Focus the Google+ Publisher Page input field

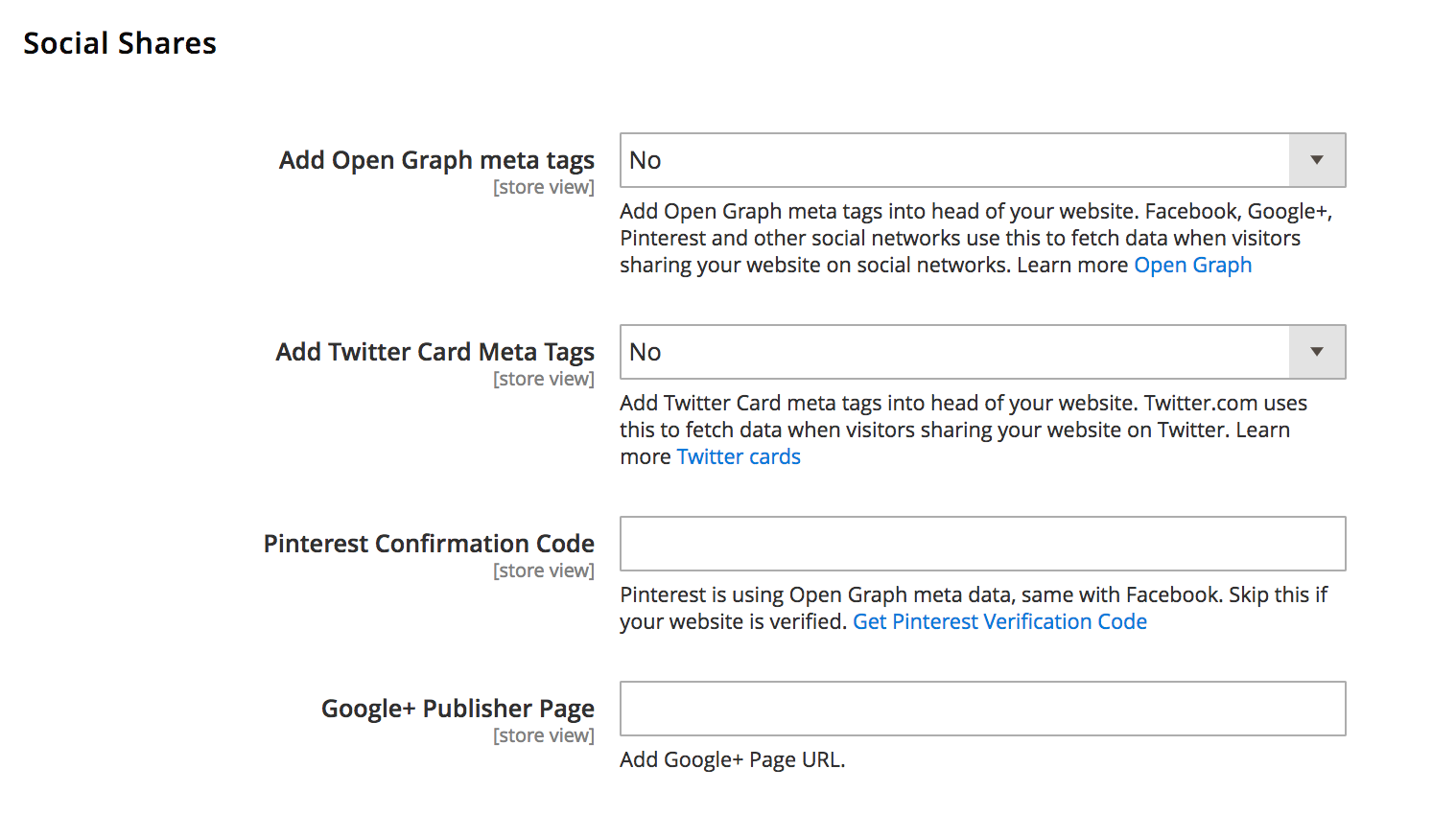point(982,709)
